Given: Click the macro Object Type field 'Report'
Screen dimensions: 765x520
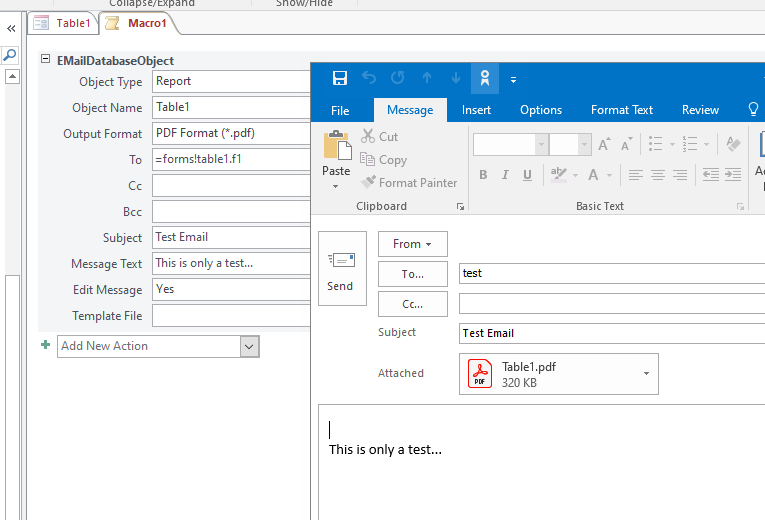Looking at the screenshot, I should (231, 81).
